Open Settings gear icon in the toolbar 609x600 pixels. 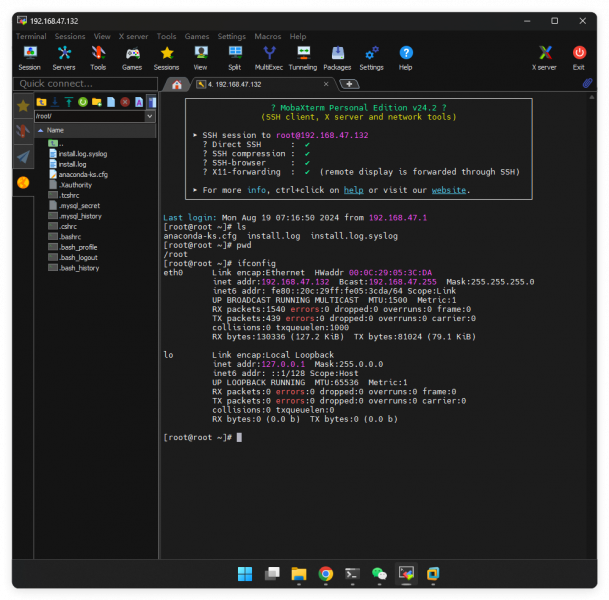[372, 57]
